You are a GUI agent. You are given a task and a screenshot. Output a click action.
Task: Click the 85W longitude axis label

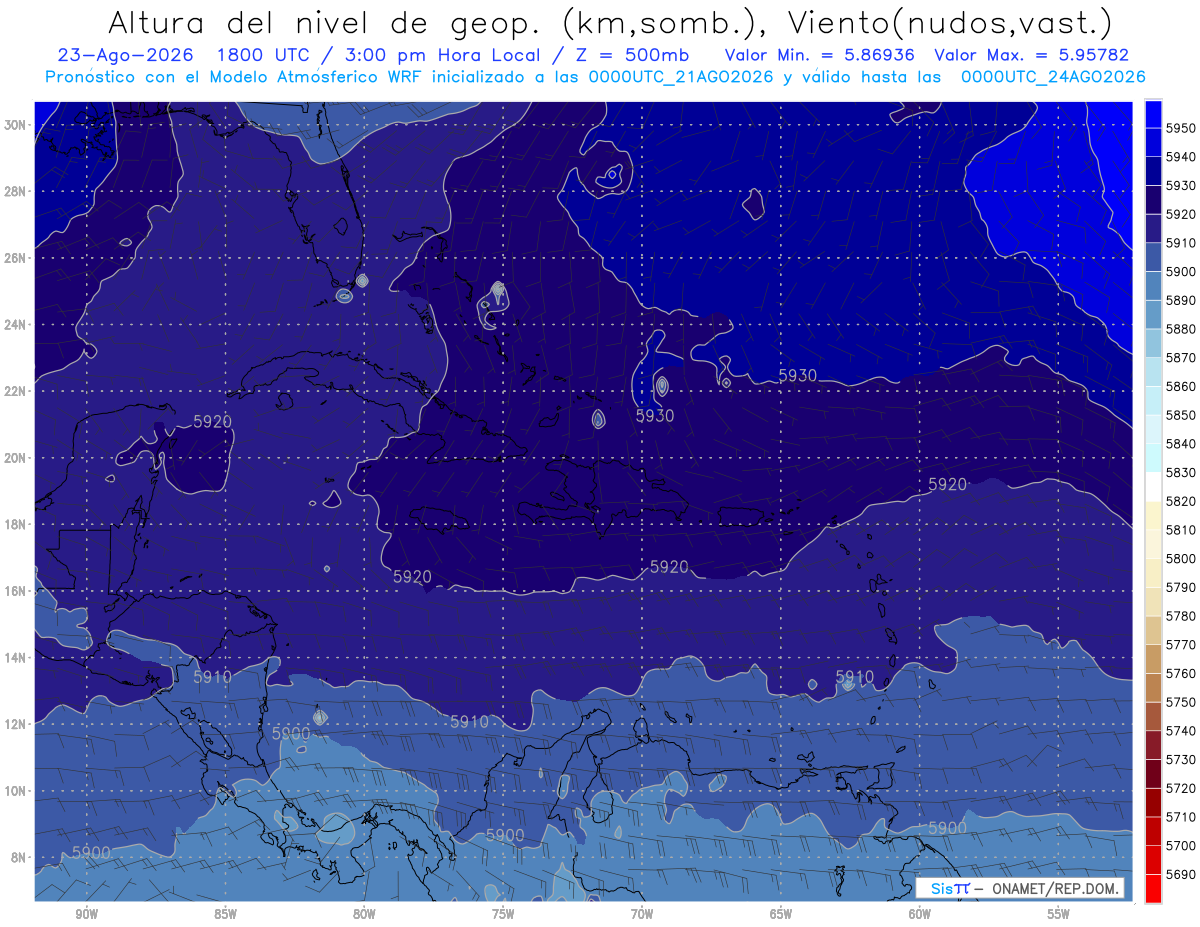pos(225,914)
